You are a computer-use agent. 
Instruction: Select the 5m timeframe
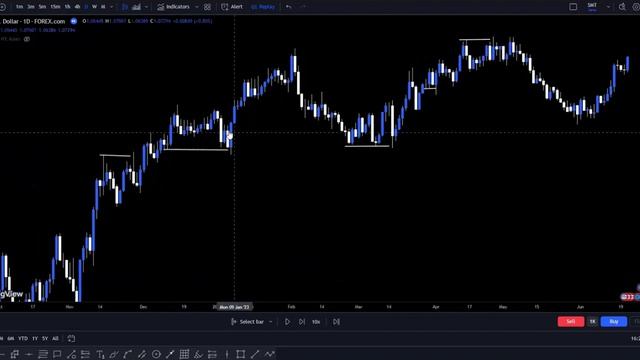point(42,7)
